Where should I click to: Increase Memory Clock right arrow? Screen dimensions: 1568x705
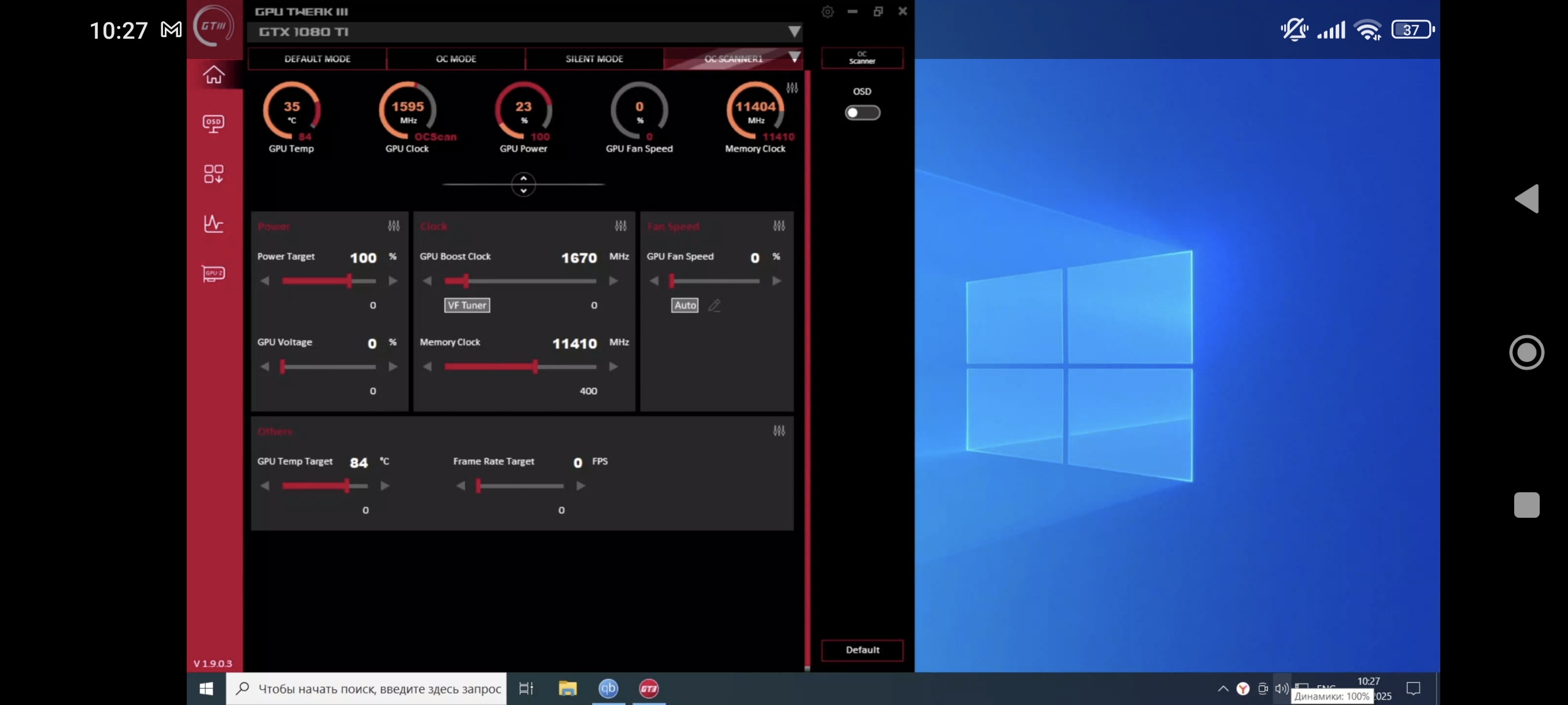pos(613,367)
